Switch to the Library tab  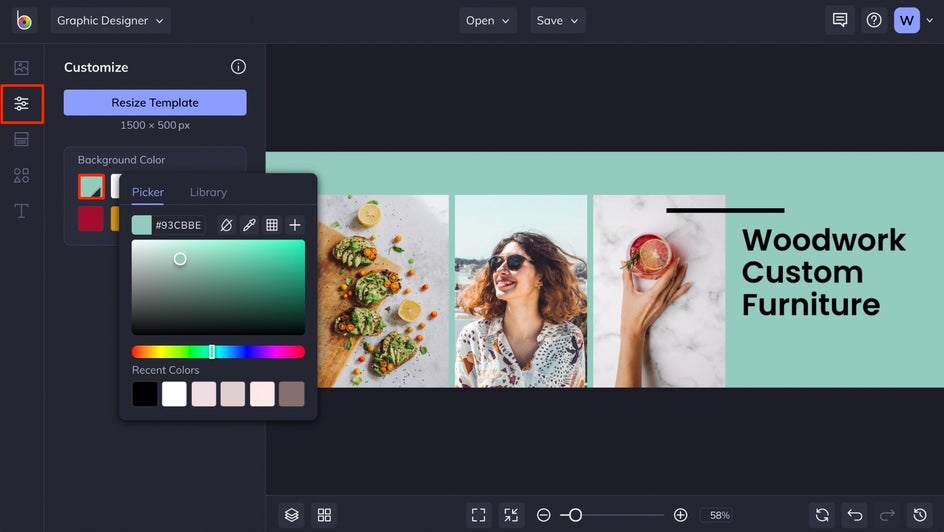208,192
